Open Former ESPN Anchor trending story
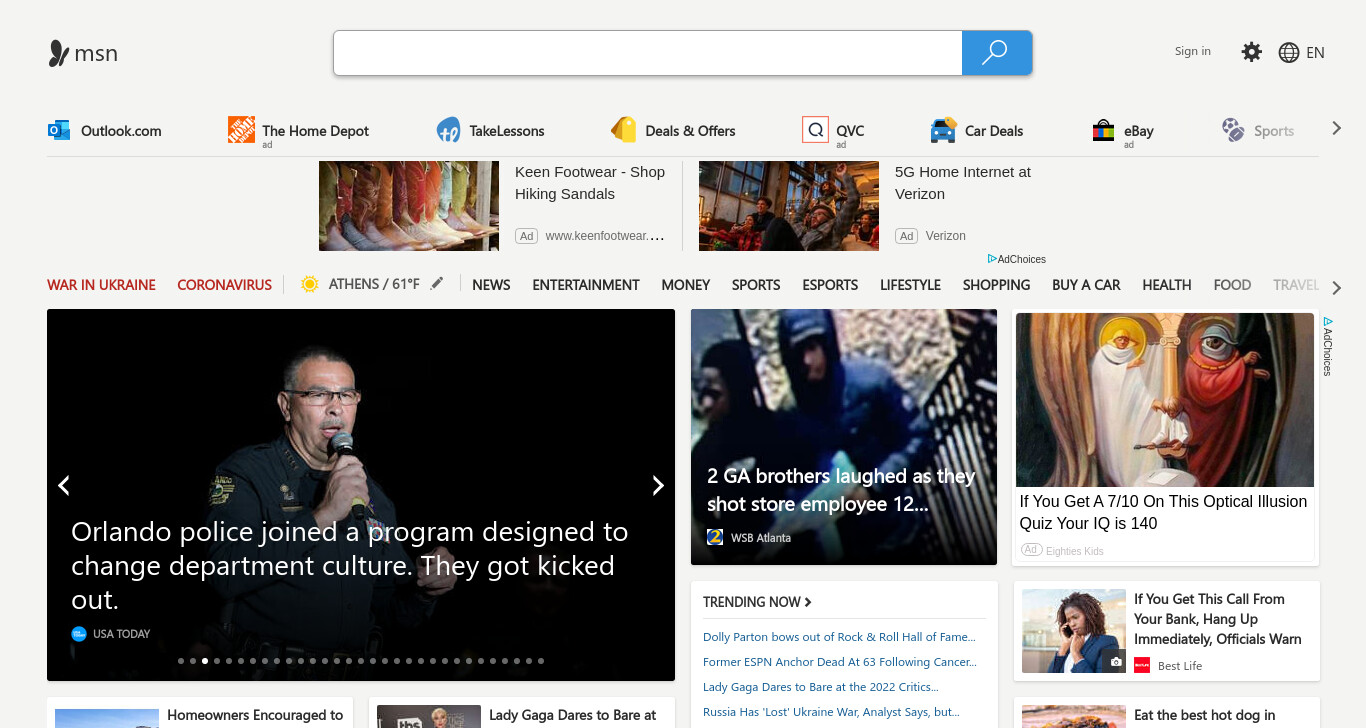This screenshot has width=1366, height=728. pyautogui.click(x=840, y=662)
